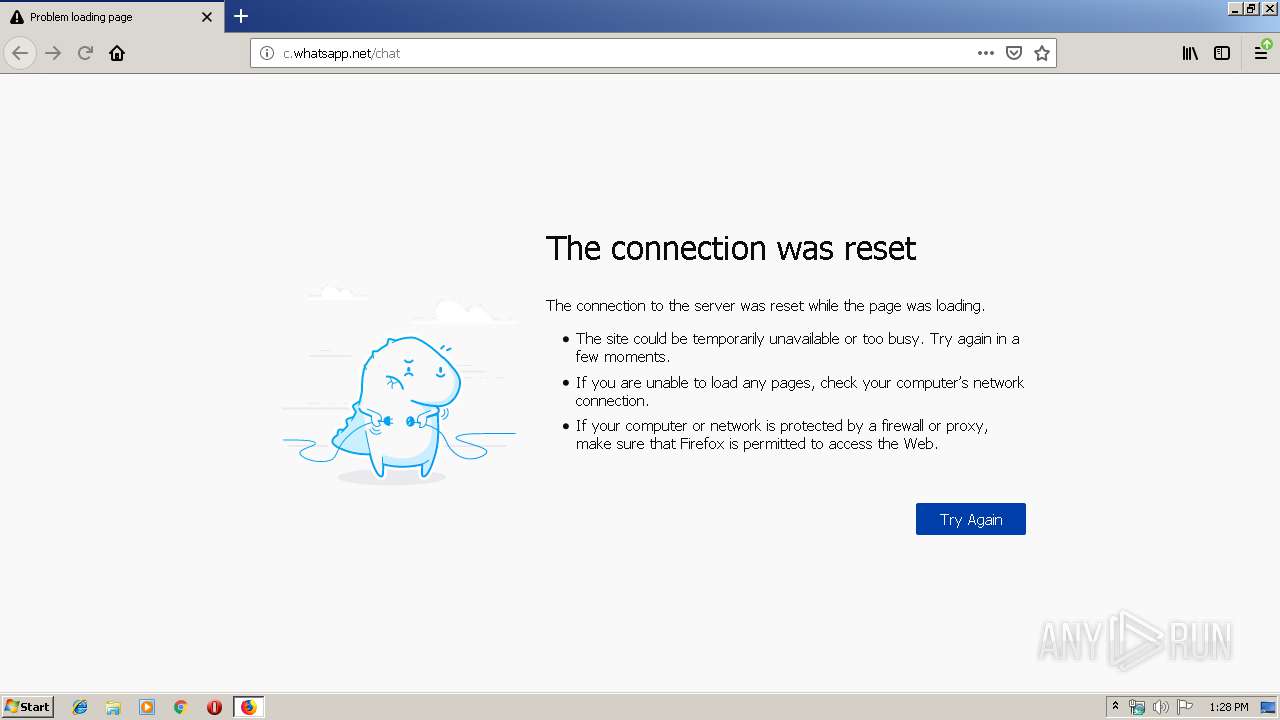Click the heading 'The connection was reset'
The width and height of the screenshot is (1280, 720).
tap(731, 248)
